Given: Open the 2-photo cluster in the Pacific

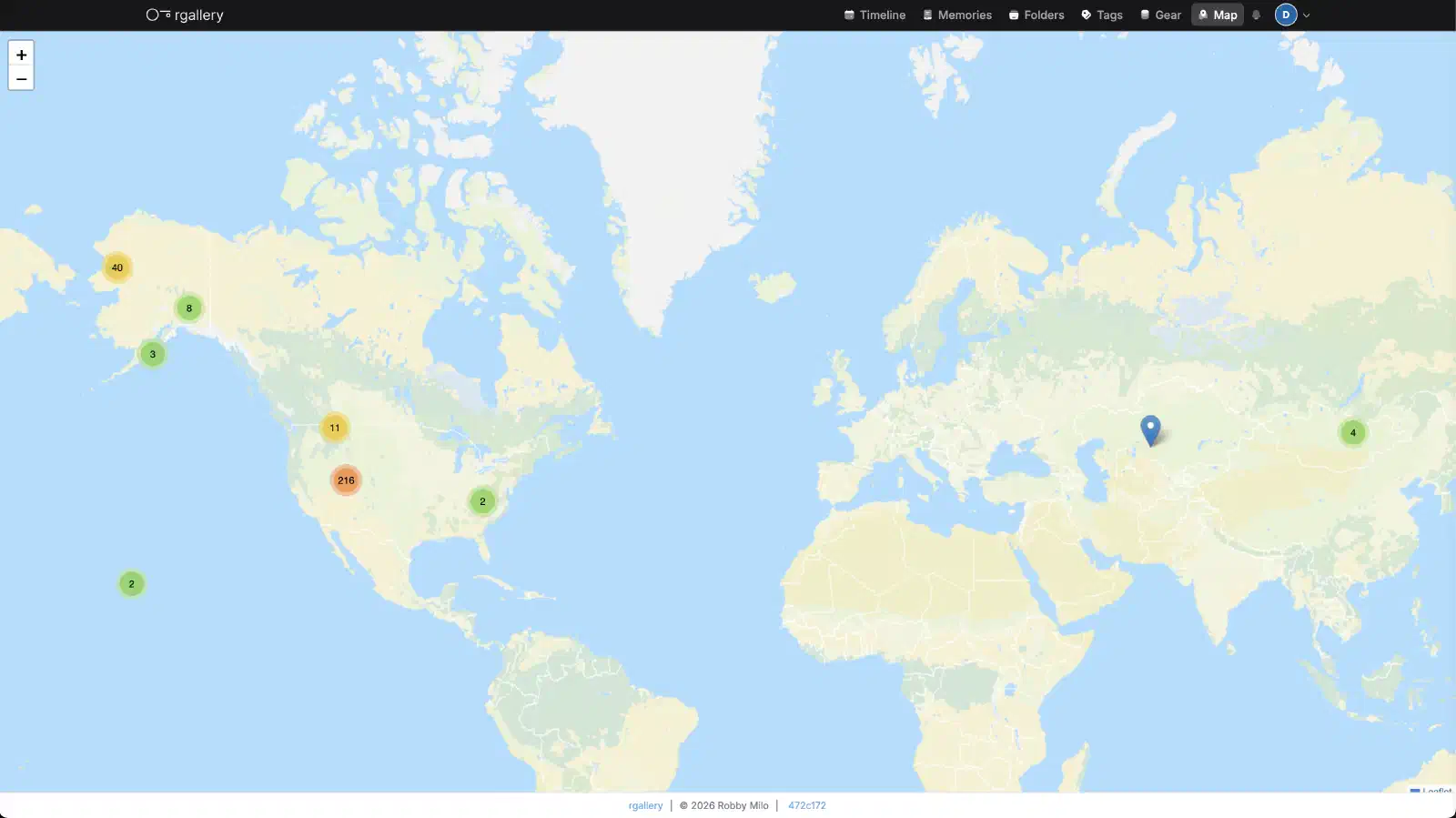Looking at the screenshot, I should tap(132, 584).
